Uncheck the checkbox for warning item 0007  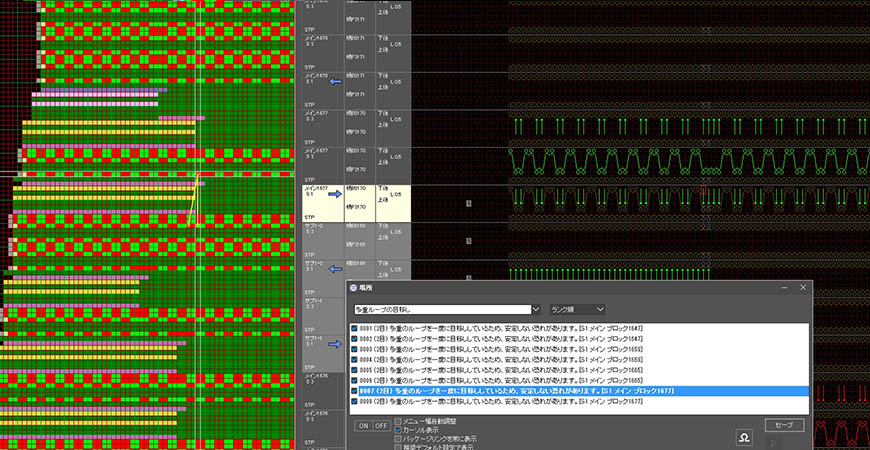356,389
